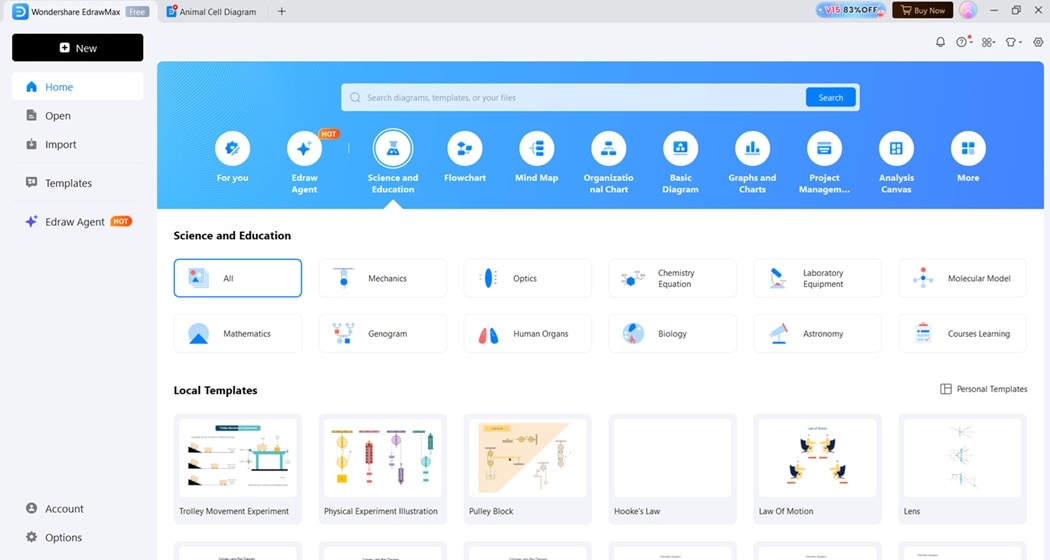Image resolution: width=1050 pixels, height=560 pixels.
Task: Select Courses Learning subcategory
Action: 962,334
